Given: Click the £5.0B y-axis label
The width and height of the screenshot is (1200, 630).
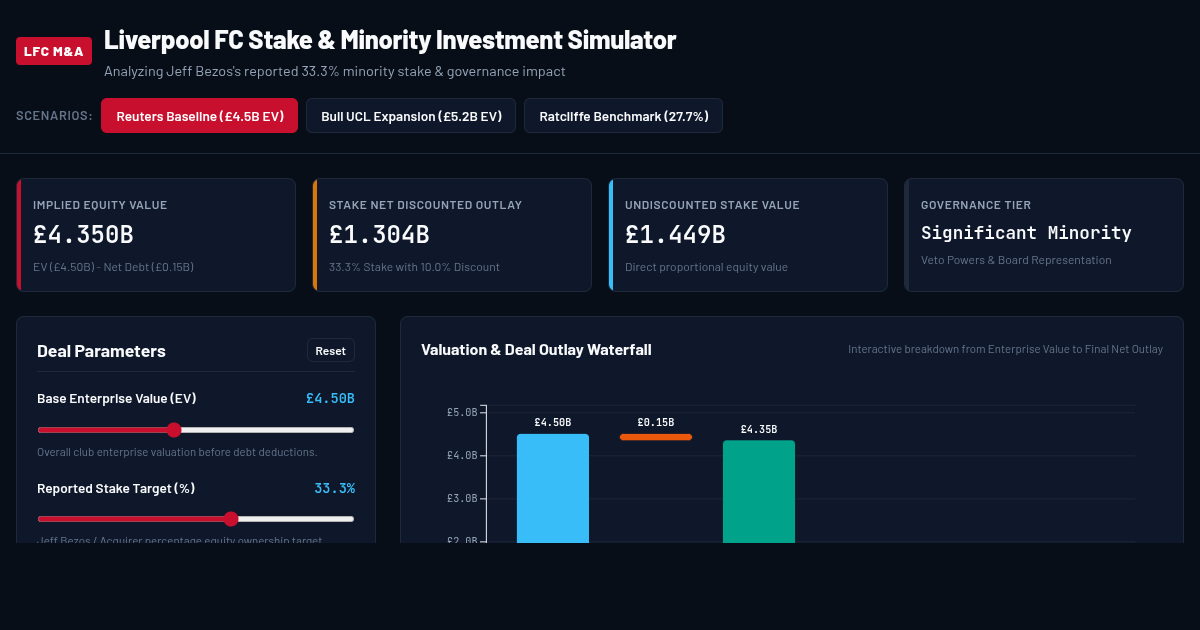Looking at the screenshot, I should tap(461, 412).
